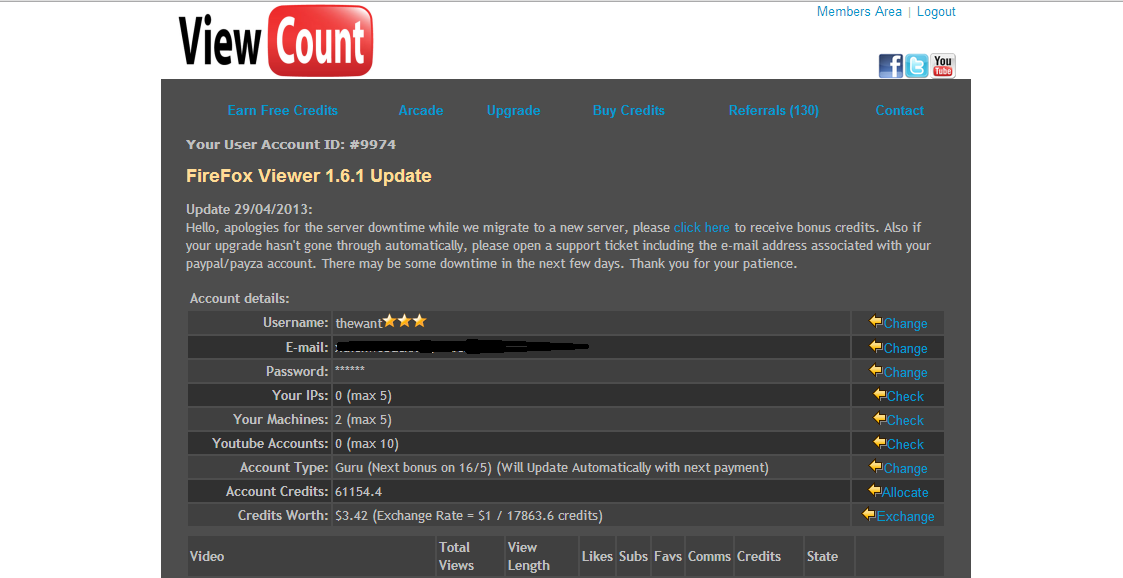Screen dimensions: 1123x578
Task: Click the arrow icon in Your IPs row
Action: click(879, 395)
